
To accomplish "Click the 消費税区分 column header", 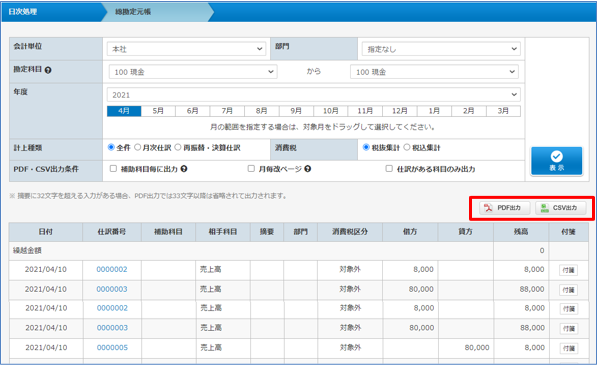I will point(350,232).
